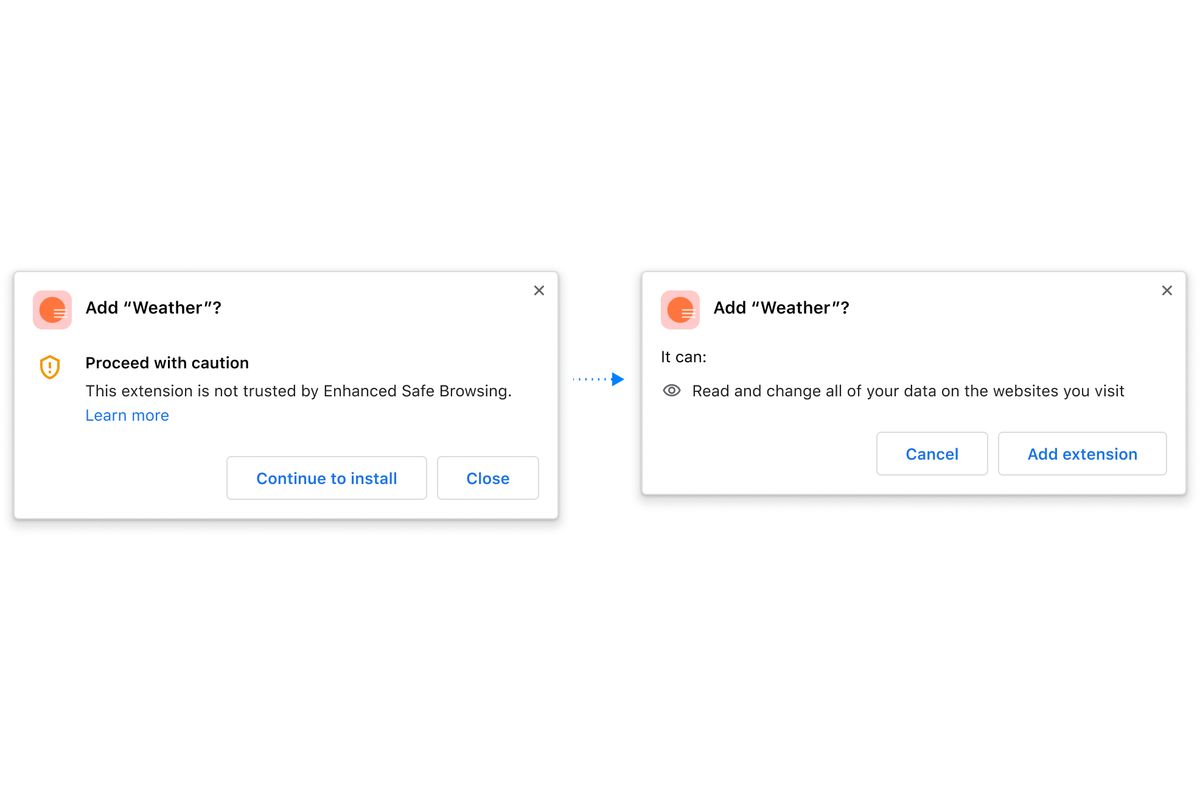Click the Add Weather title on the left dialog
This screenshot has width=1200, height=800.
(153, 308)
